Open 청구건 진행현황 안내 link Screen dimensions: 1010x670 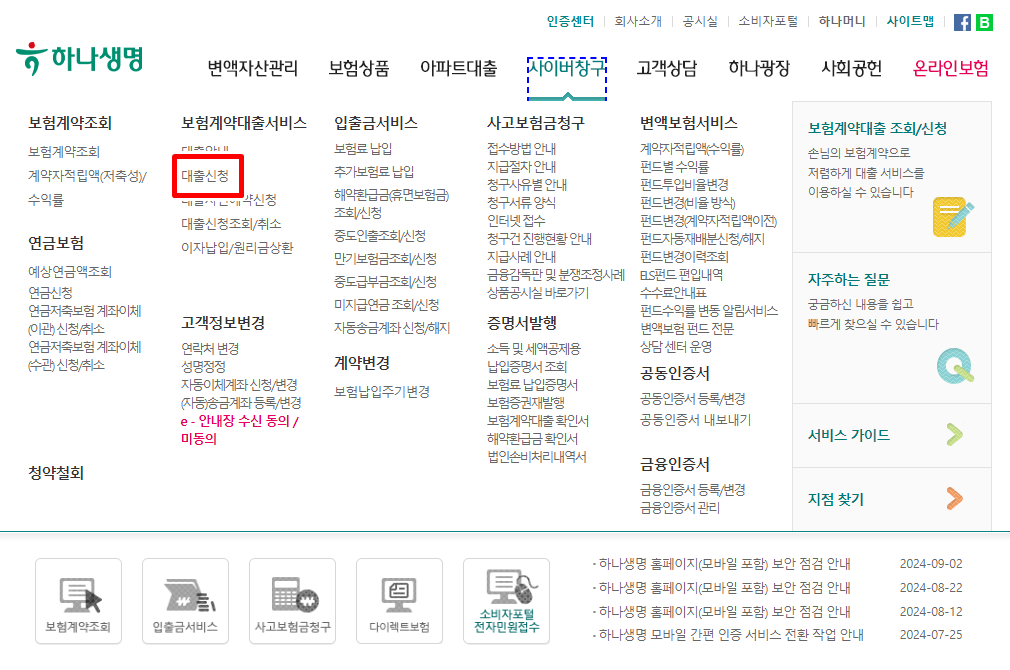coord(539,239)
